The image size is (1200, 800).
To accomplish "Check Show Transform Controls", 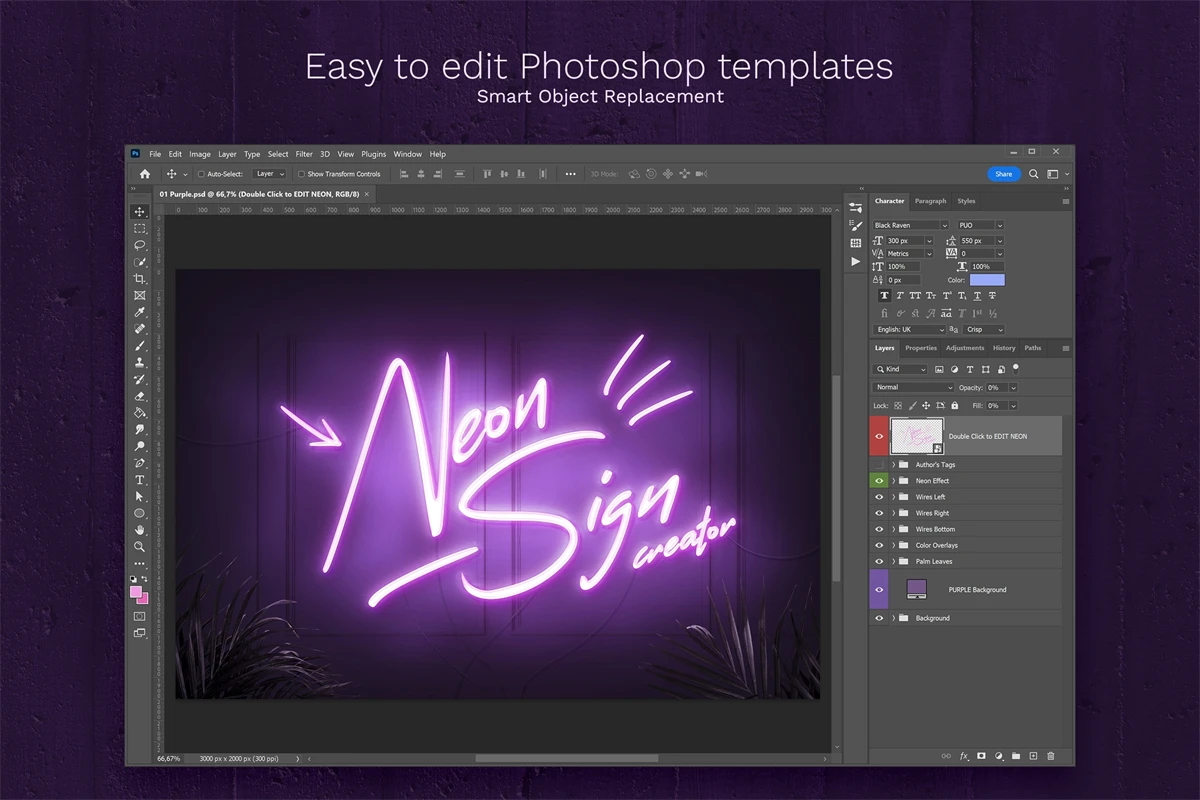I will (x=301, y=174).
